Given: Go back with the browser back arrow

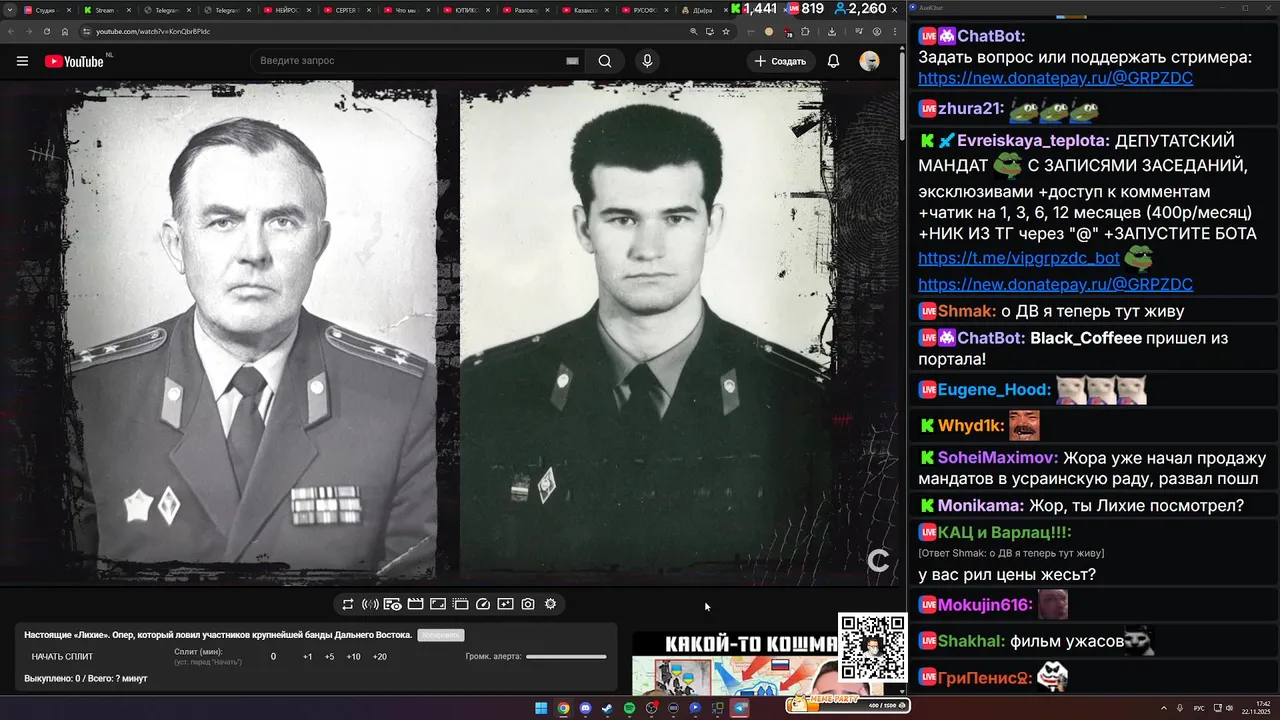Looking at the screenshot, I should [x=12, y=31].
